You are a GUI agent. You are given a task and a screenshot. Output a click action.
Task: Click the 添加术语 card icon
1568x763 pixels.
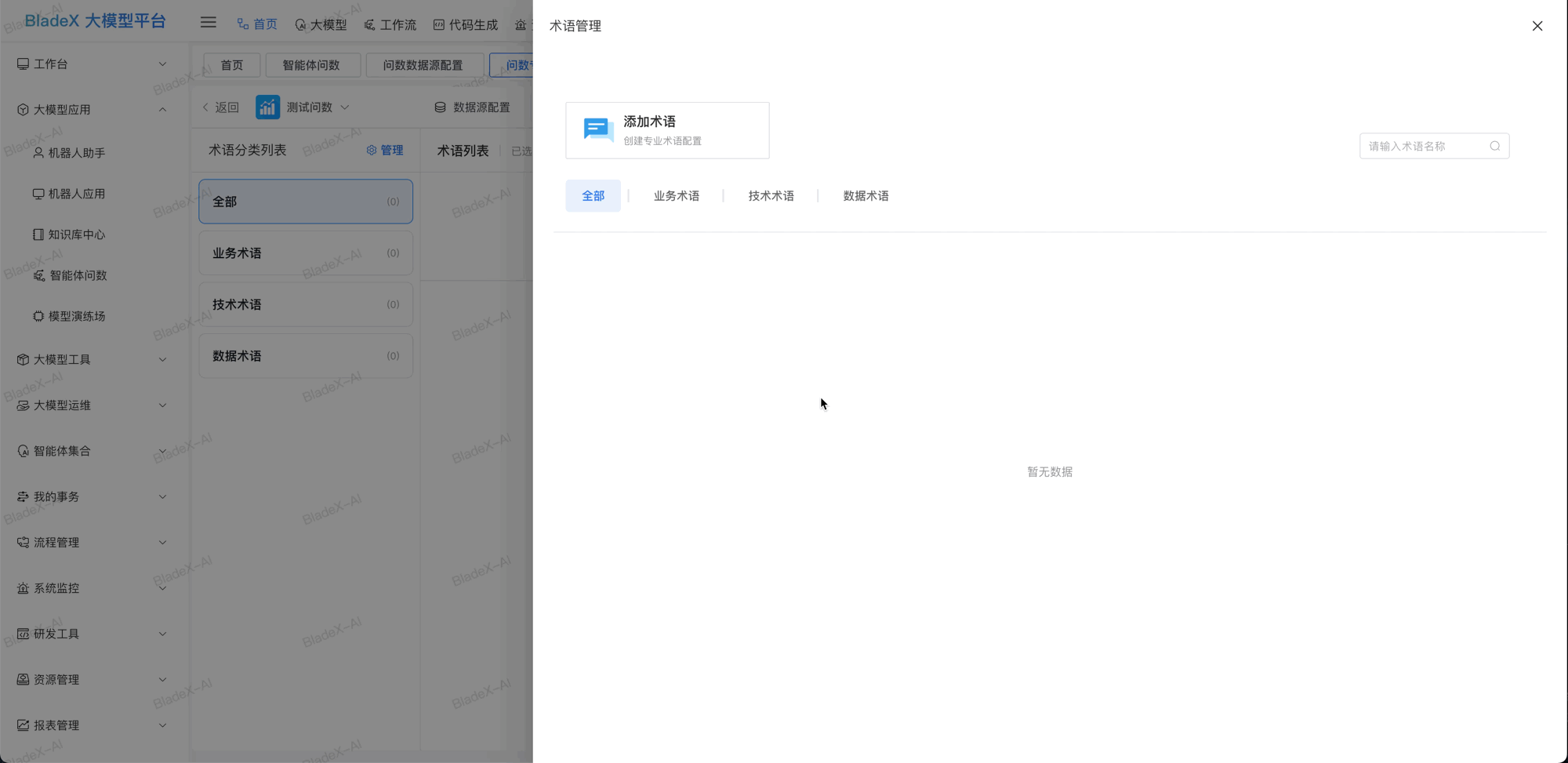(597, 129)
